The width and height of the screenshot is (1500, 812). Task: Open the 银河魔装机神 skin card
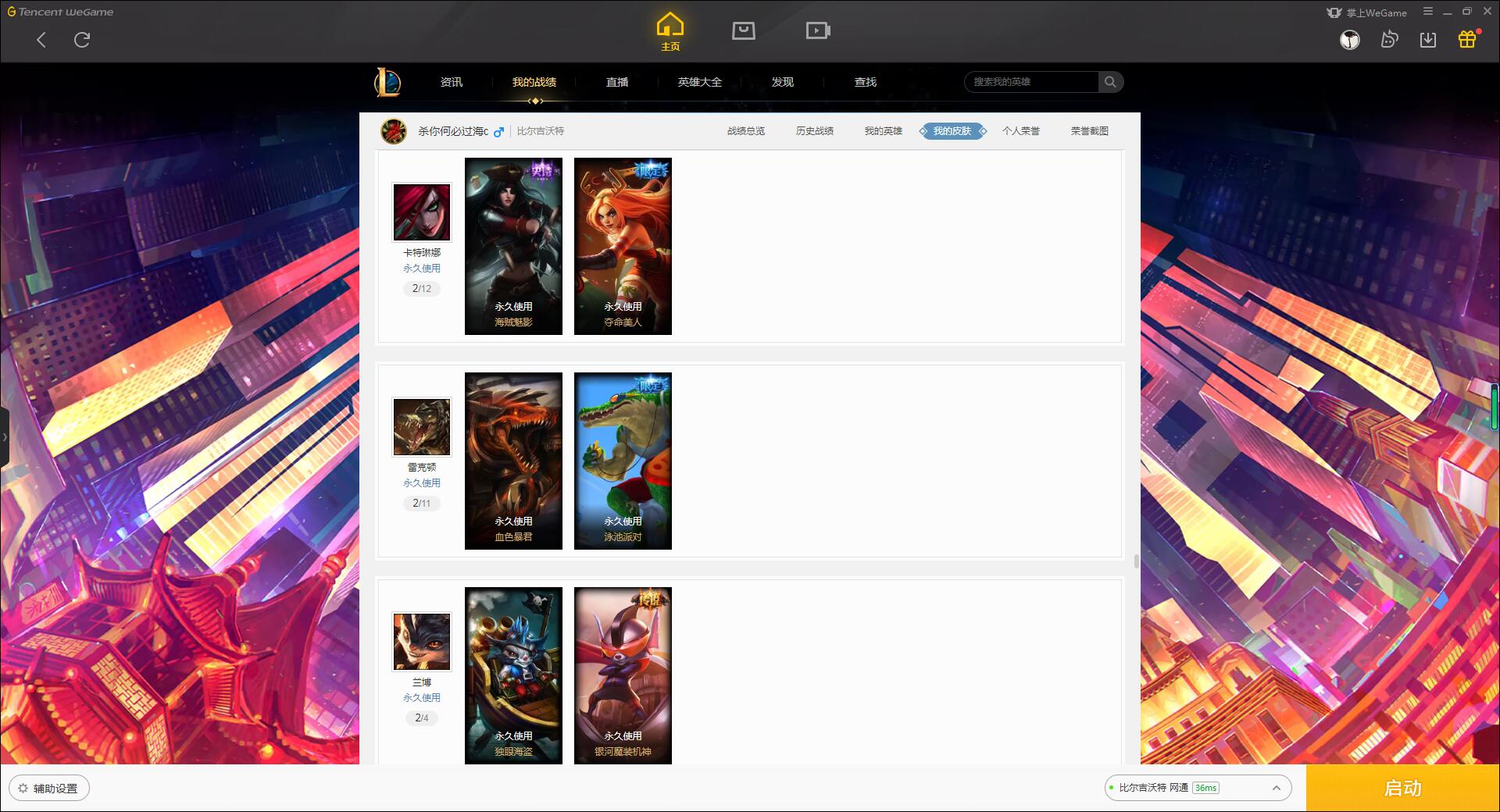pos(623,675)
